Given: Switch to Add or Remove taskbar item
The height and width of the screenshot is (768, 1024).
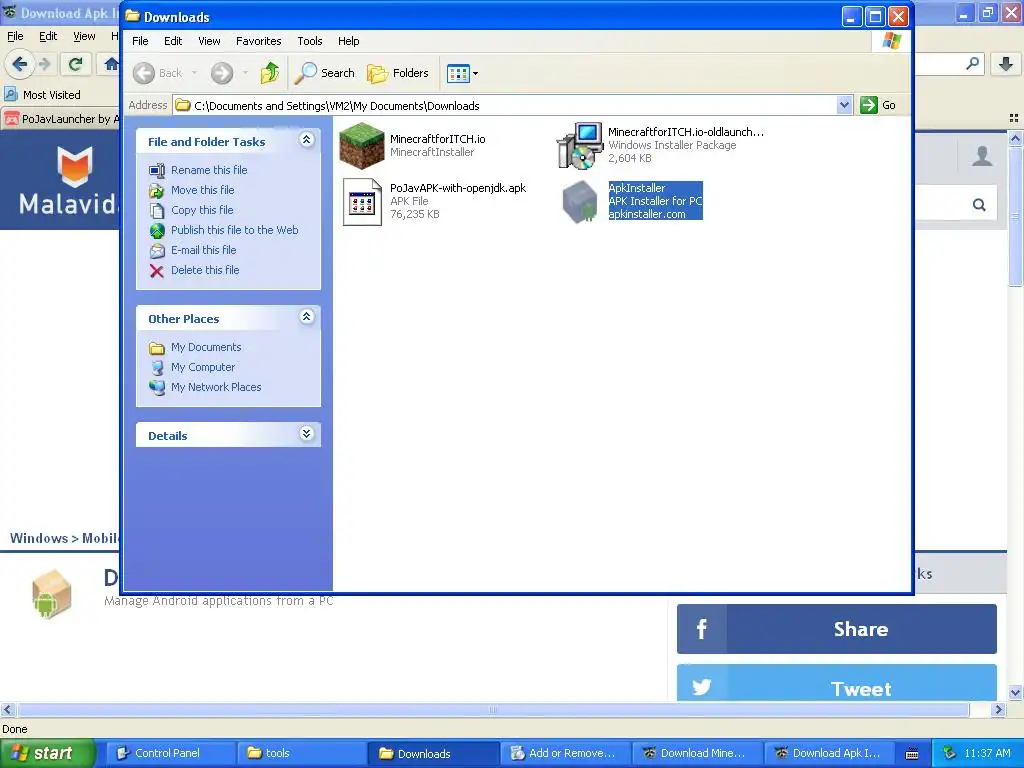Looking at the screenshot, I should (565, 753).
